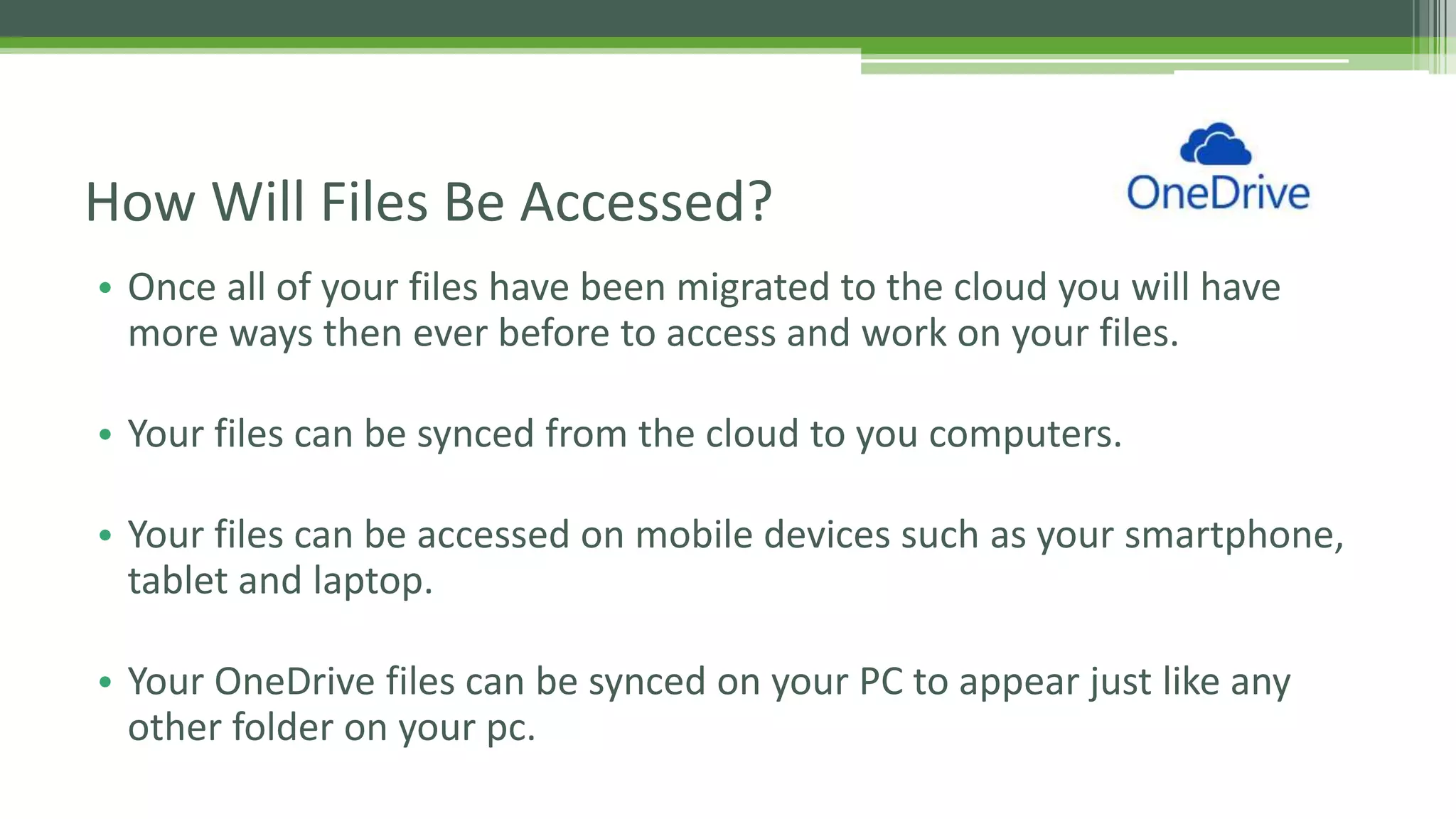Select the slide title 'How Will Files Be Accessed?'
This screenshot has width=1456, height=819.
pyautogui.click(x=428, y=202)
